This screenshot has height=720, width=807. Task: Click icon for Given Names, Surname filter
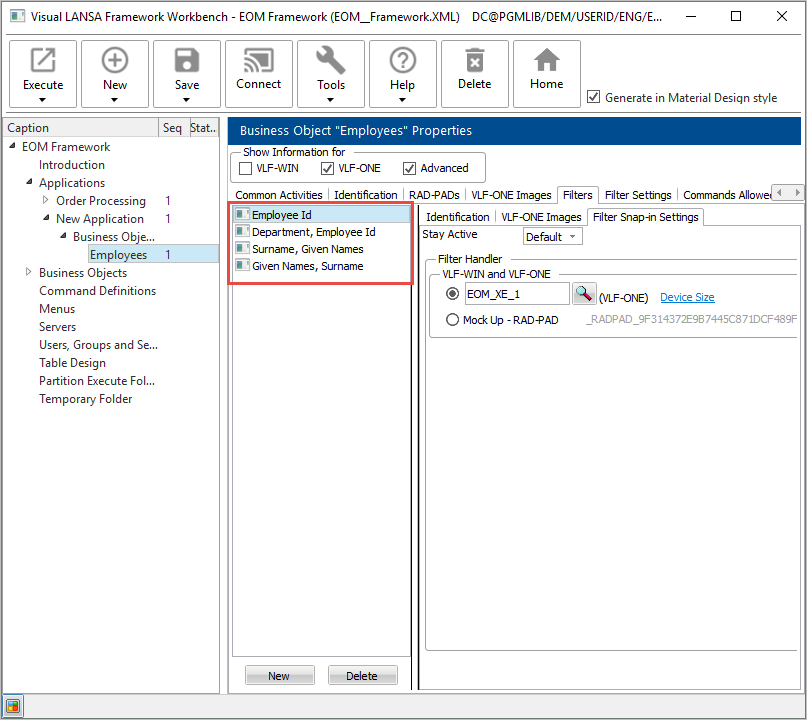point(242,265)
